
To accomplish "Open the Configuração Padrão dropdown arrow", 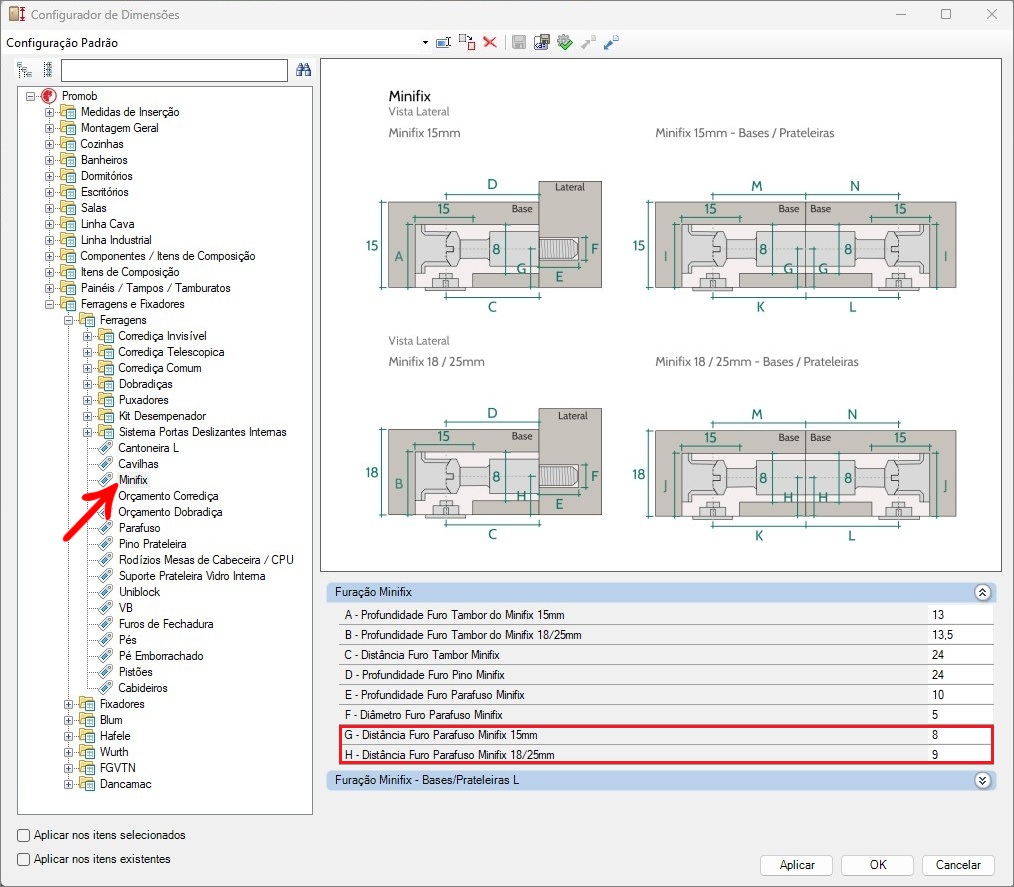I will [425, 43].
